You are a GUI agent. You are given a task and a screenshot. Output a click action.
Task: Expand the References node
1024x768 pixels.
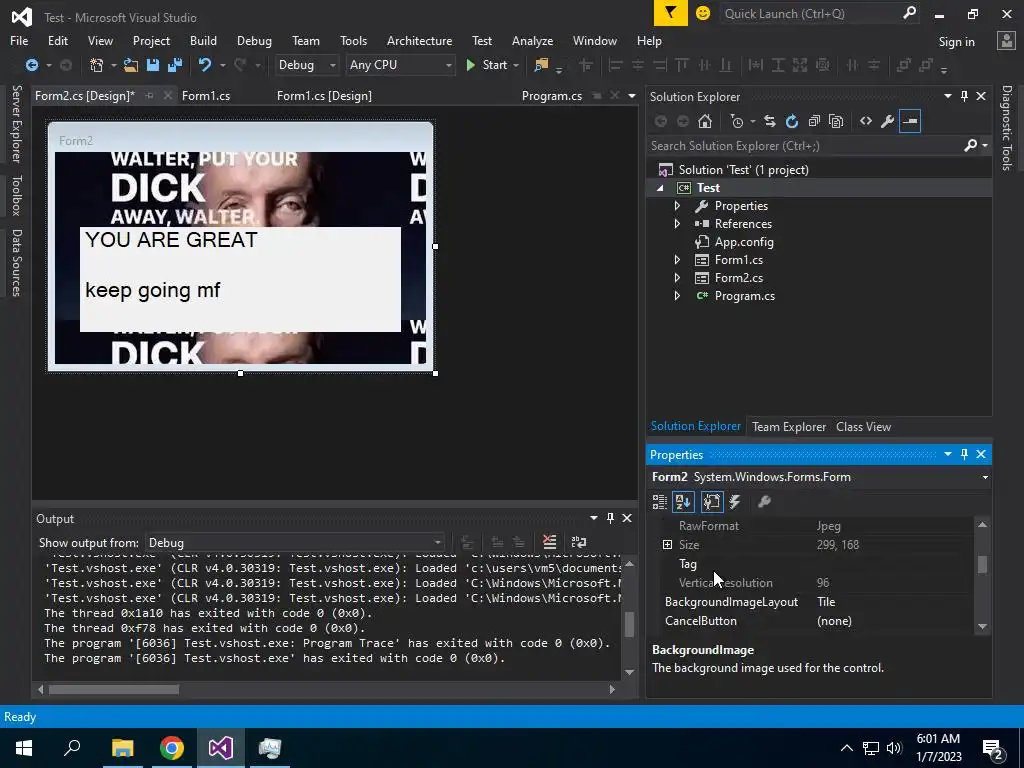677,224
